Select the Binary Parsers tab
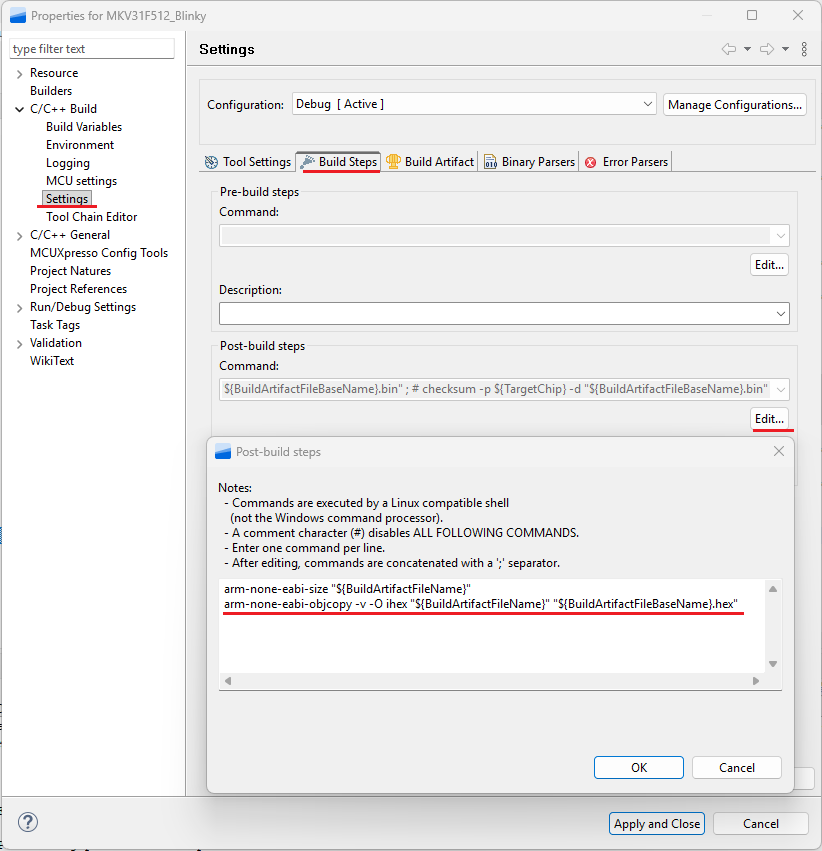The width and height of the screenshot is (822, 851). [x=529, y=162]
